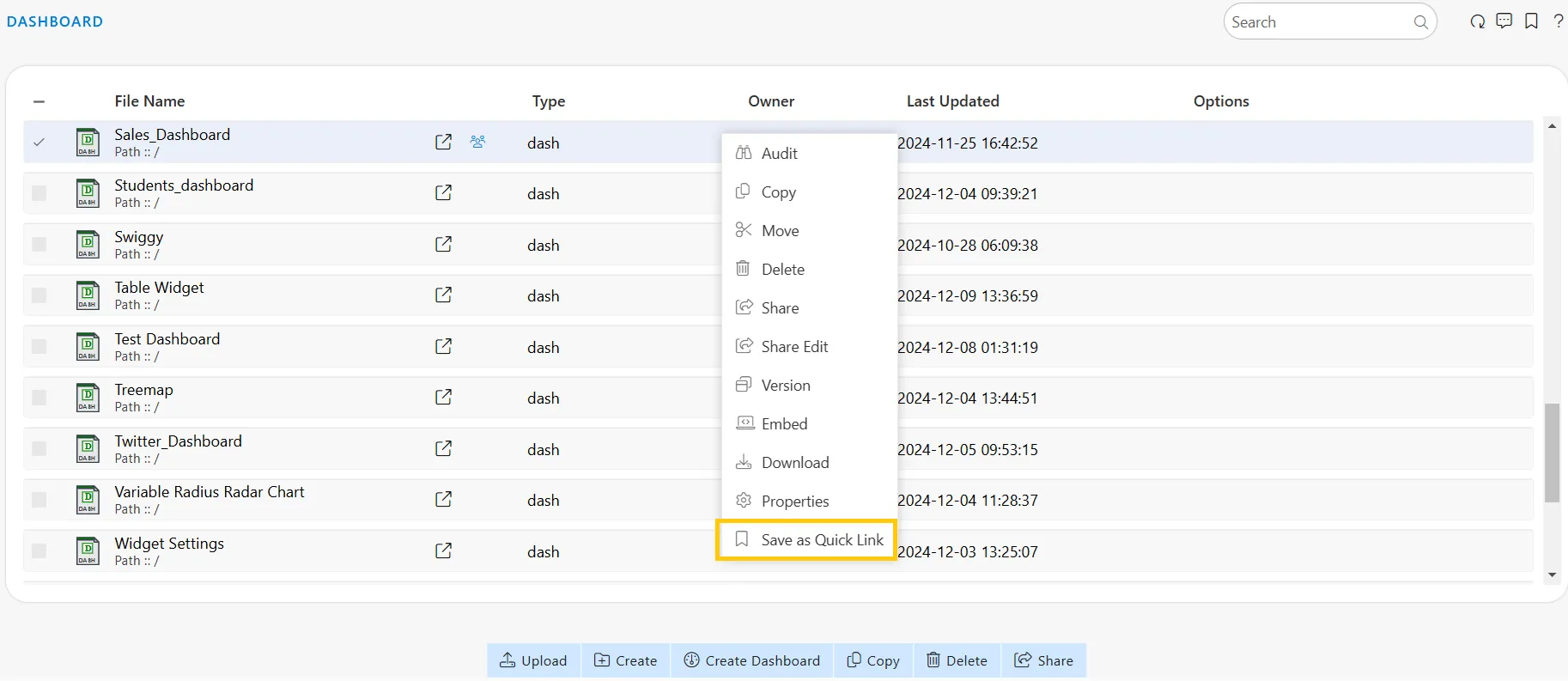Click the headset support icon
This screenshot has height=681, width=1568.
pos(1477,21)
